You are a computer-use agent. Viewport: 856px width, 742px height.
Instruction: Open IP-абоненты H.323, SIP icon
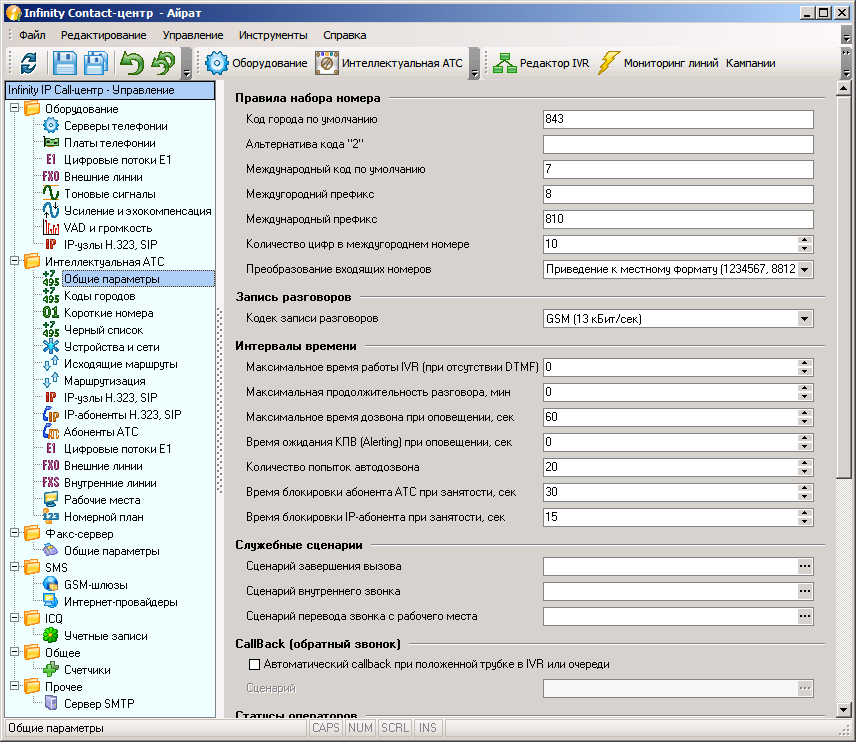coord(51,414)
